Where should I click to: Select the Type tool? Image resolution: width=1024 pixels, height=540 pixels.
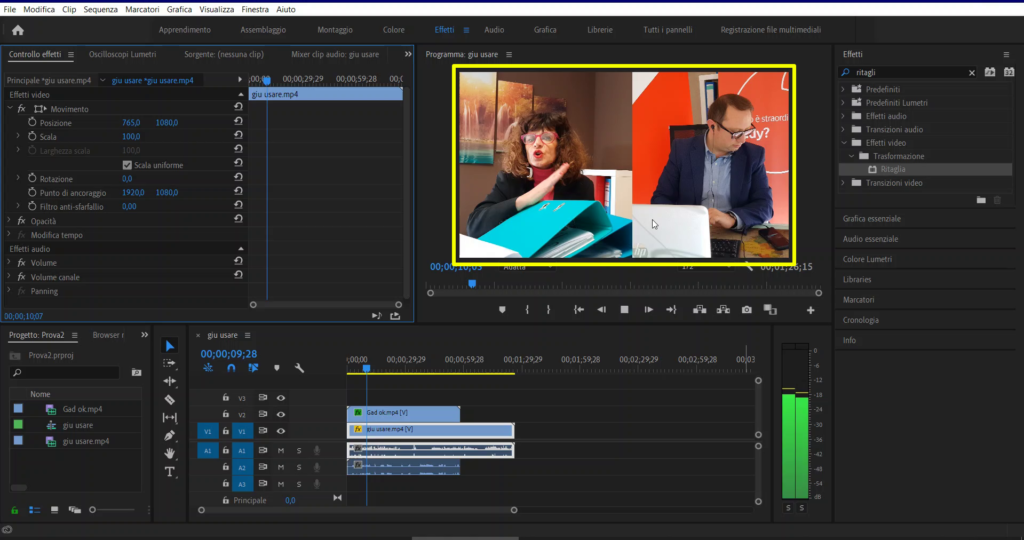coord(170,471)
